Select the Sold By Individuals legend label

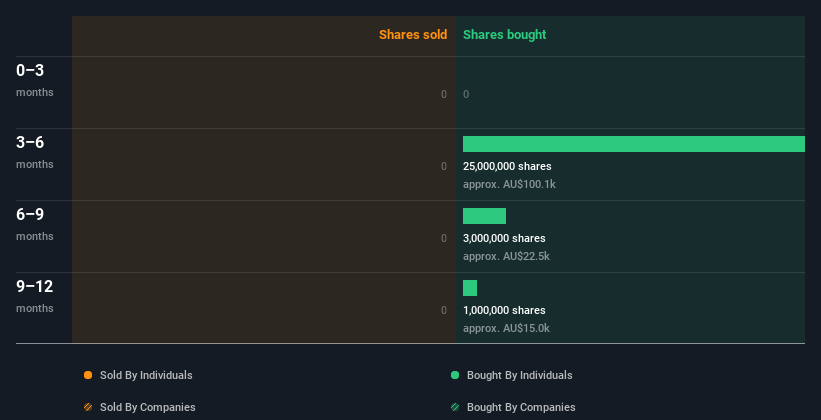click(x=146, y=375)
